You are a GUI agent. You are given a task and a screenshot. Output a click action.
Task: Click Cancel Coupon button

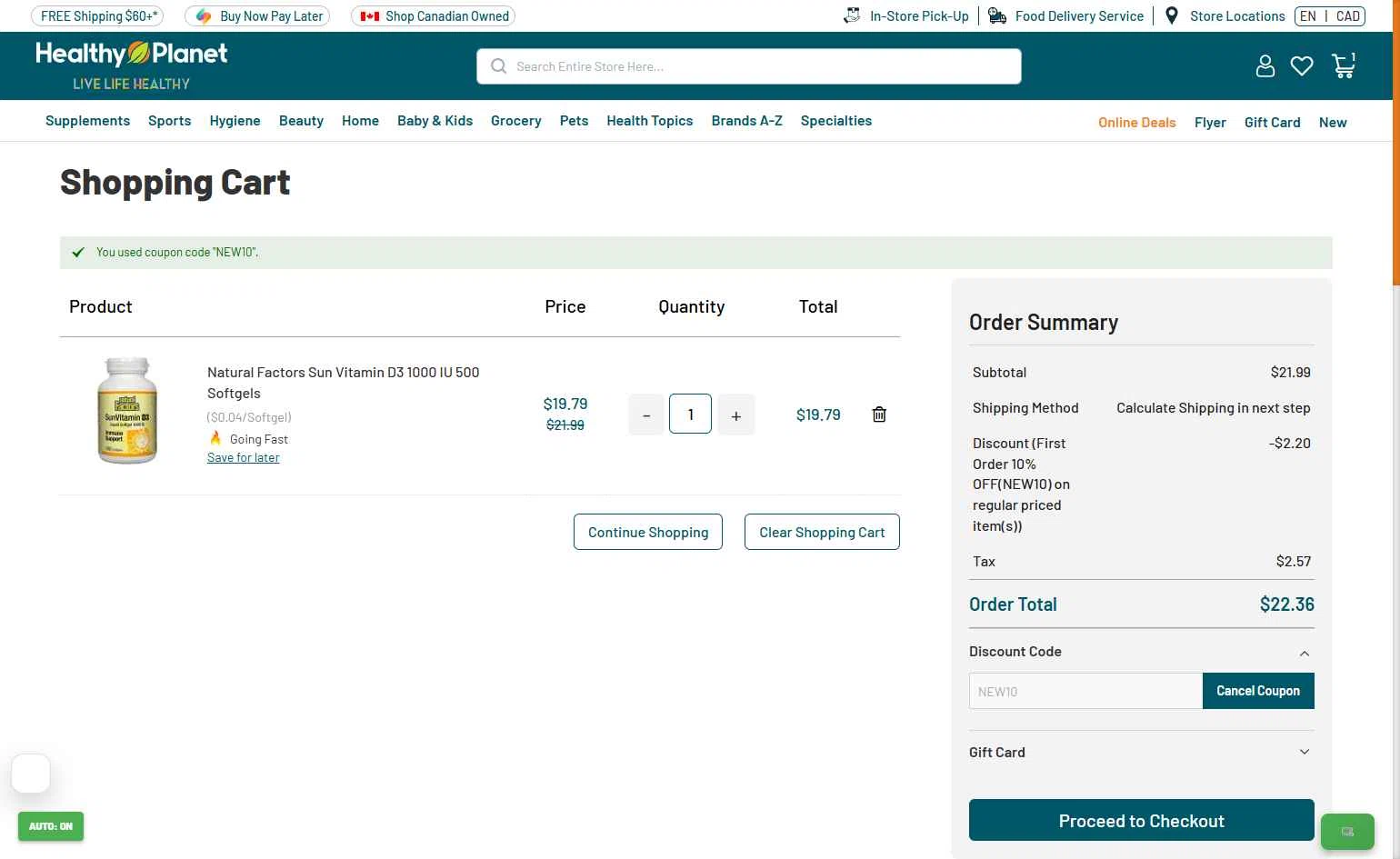1258,691
